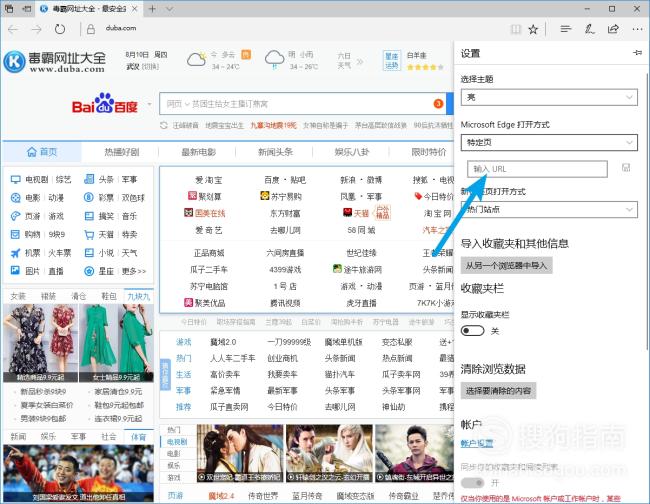Select the 首页 home tab

click(x=42, y=152)
